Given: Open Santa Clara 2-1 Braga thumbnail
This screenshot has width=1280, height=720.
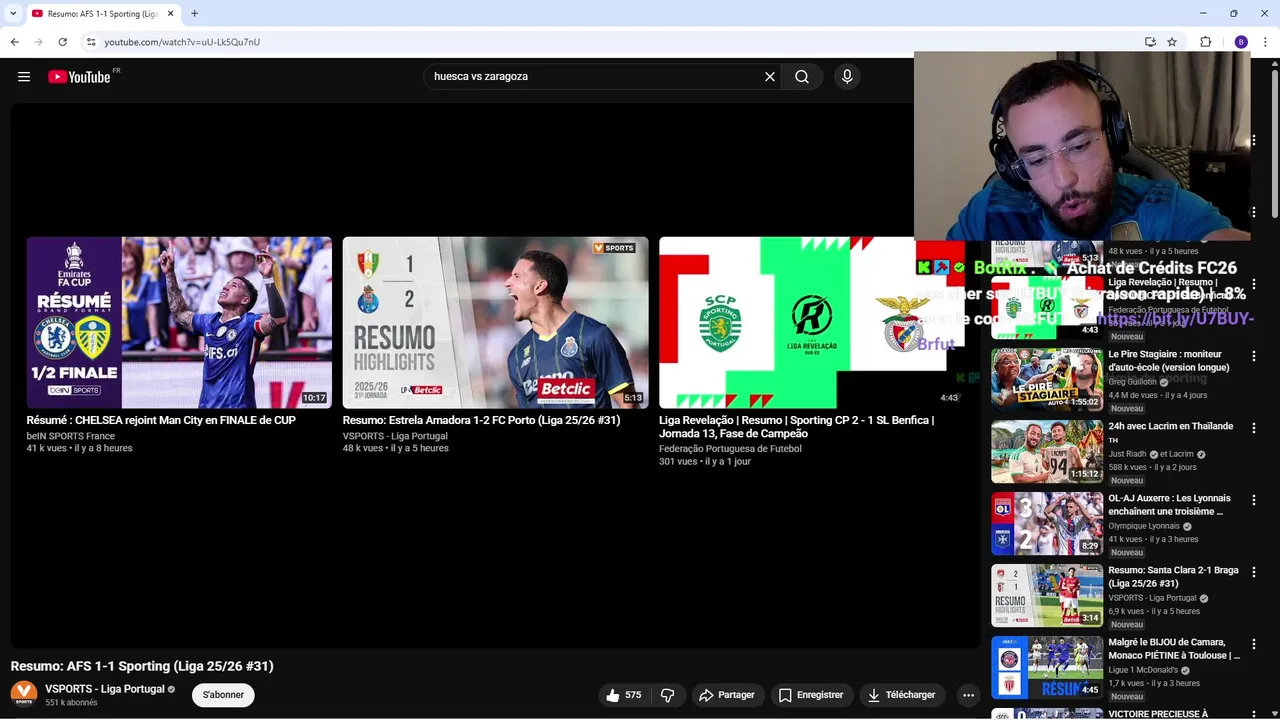Looking at the screenshot, I should tap(1047, 595).
